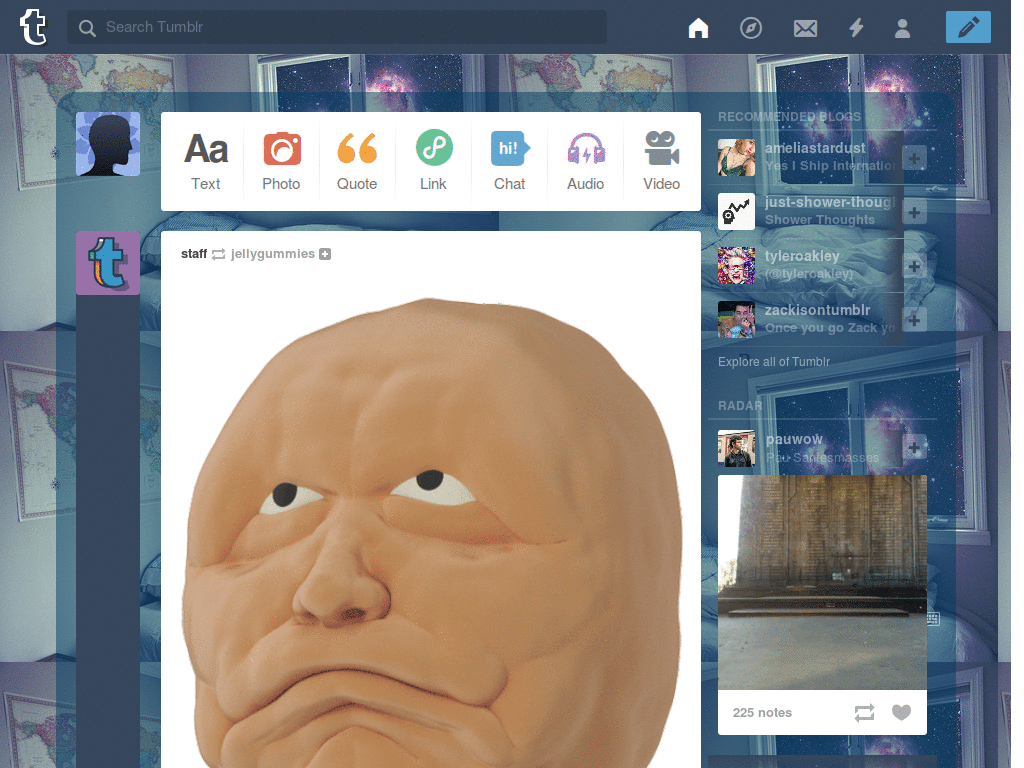Image resolution: width=1024 pixels, height=768 pixels.
Task: Click the Tumblr logo in the header
Action: pyautogui.click(x=33, y=27)
